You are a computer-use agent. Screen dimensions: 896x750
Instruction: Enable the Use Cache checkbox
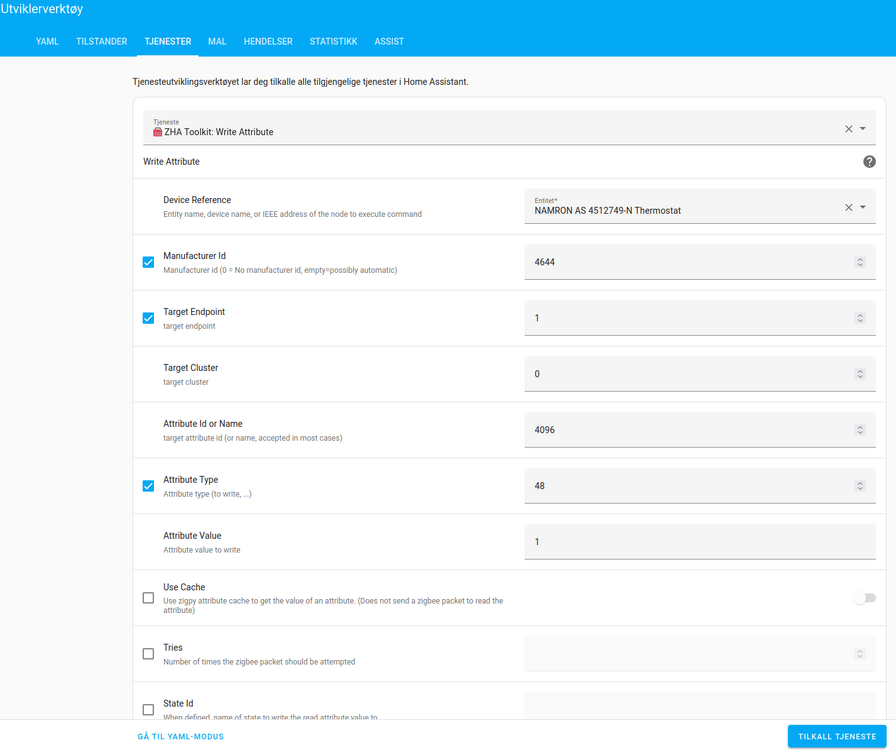(x=148, y=598)
